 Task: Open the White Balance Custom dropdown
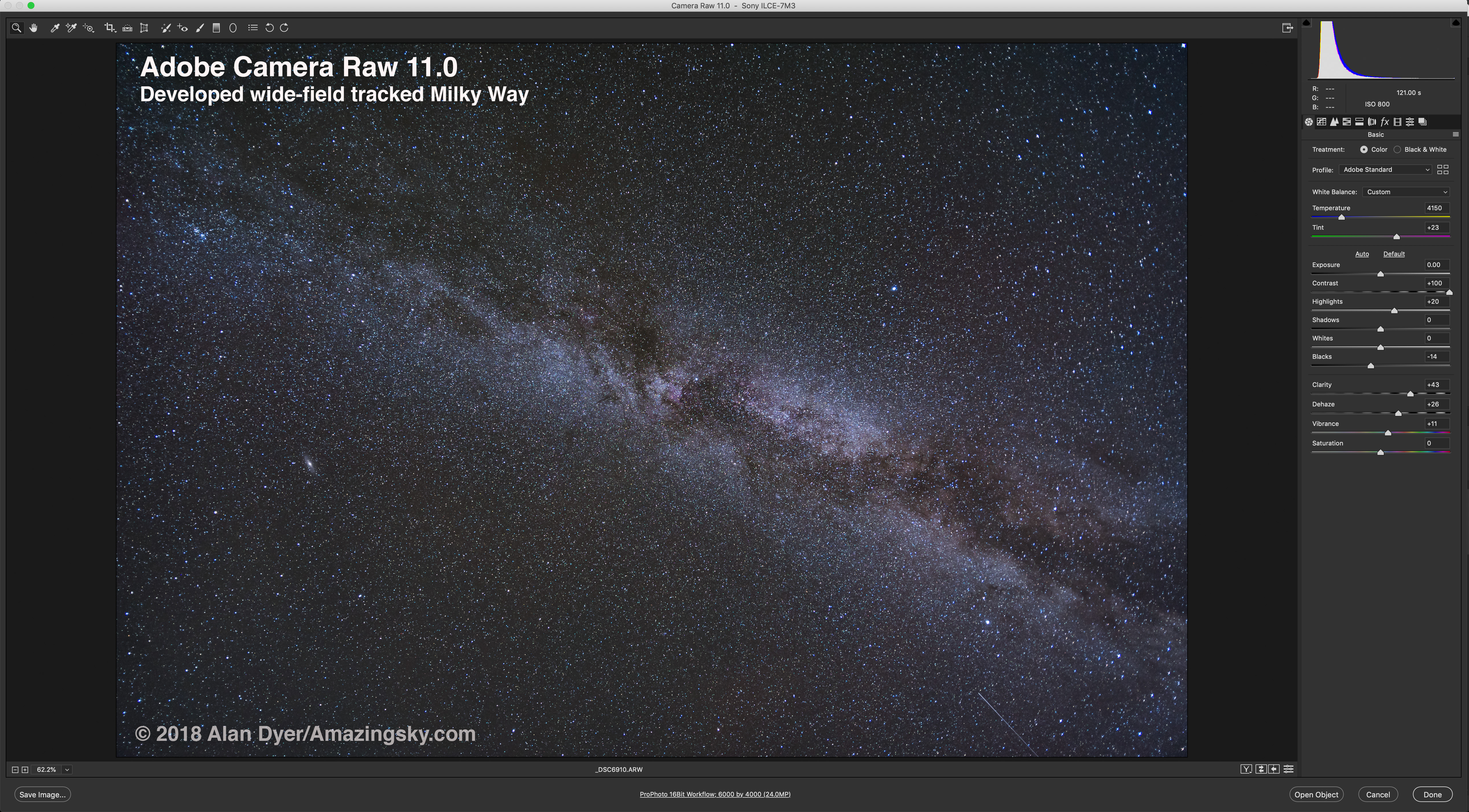click(x=1406, y=192)
